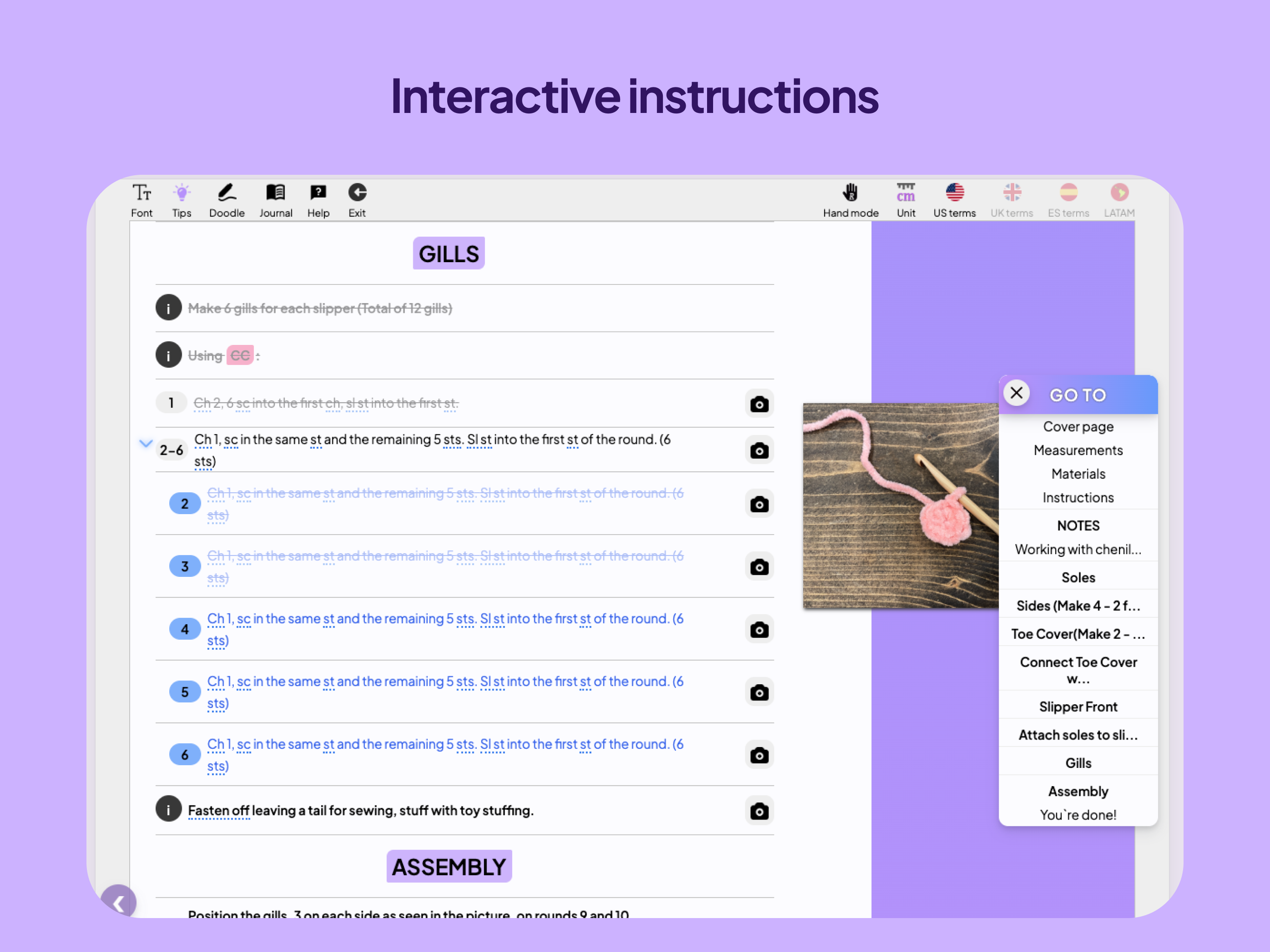Click the Exit arrow icon
1270x952 pixels.
click(357, 200)
